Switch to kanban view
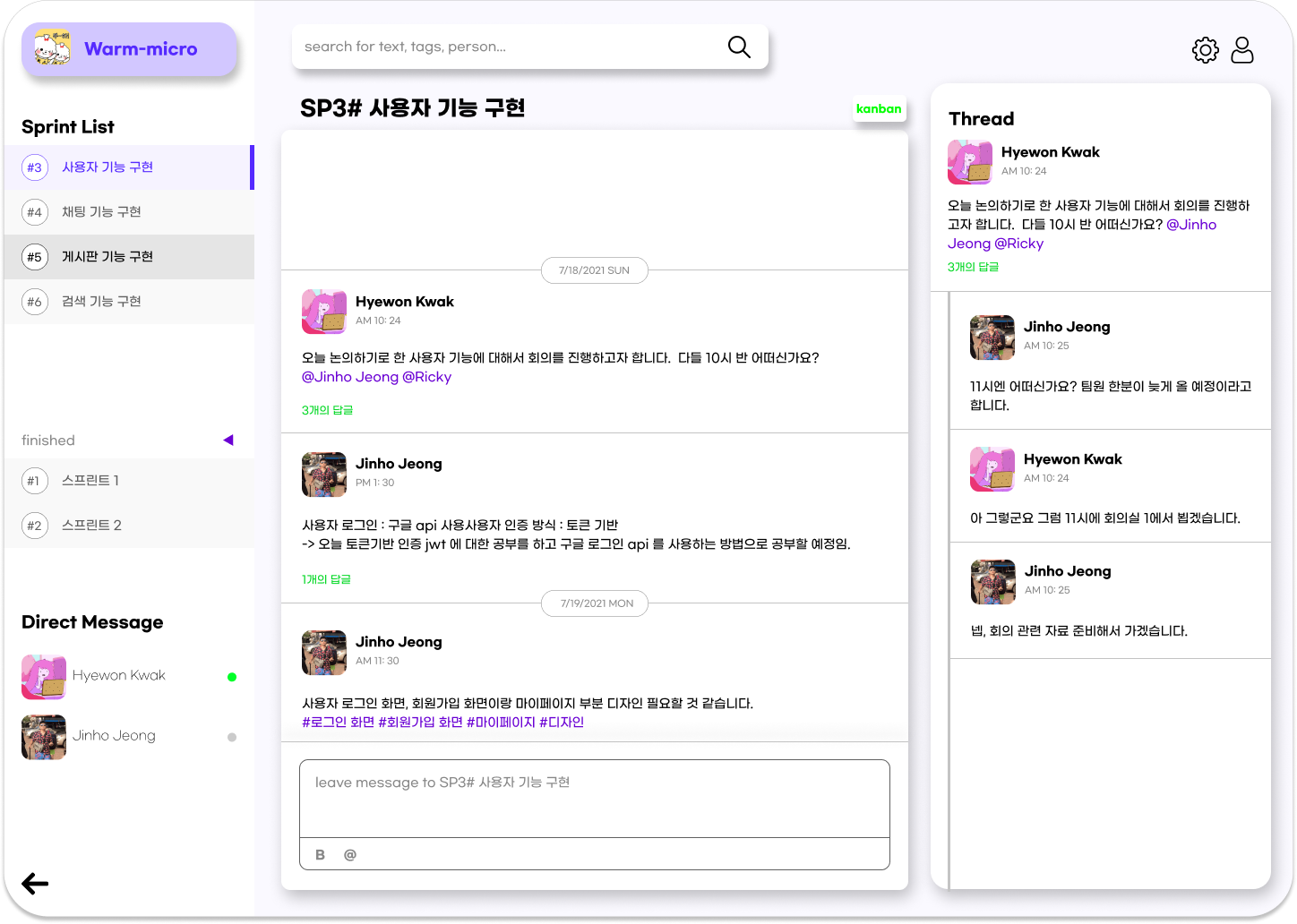Image resolution: width=1297 pixels, height=924 pixels. pos(879,108)
